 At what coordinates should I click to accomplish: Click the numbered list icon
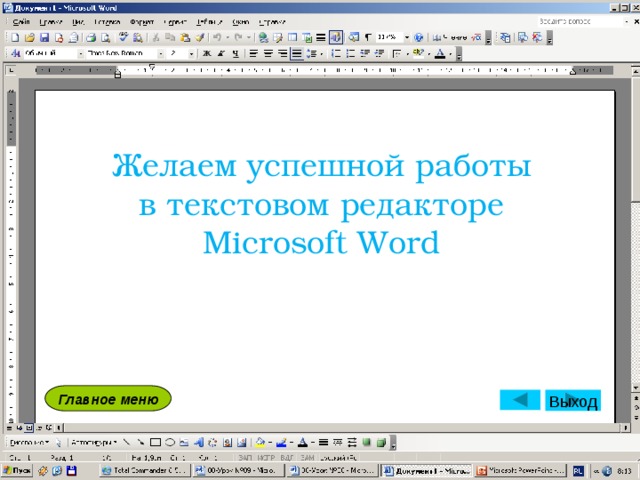336,53
